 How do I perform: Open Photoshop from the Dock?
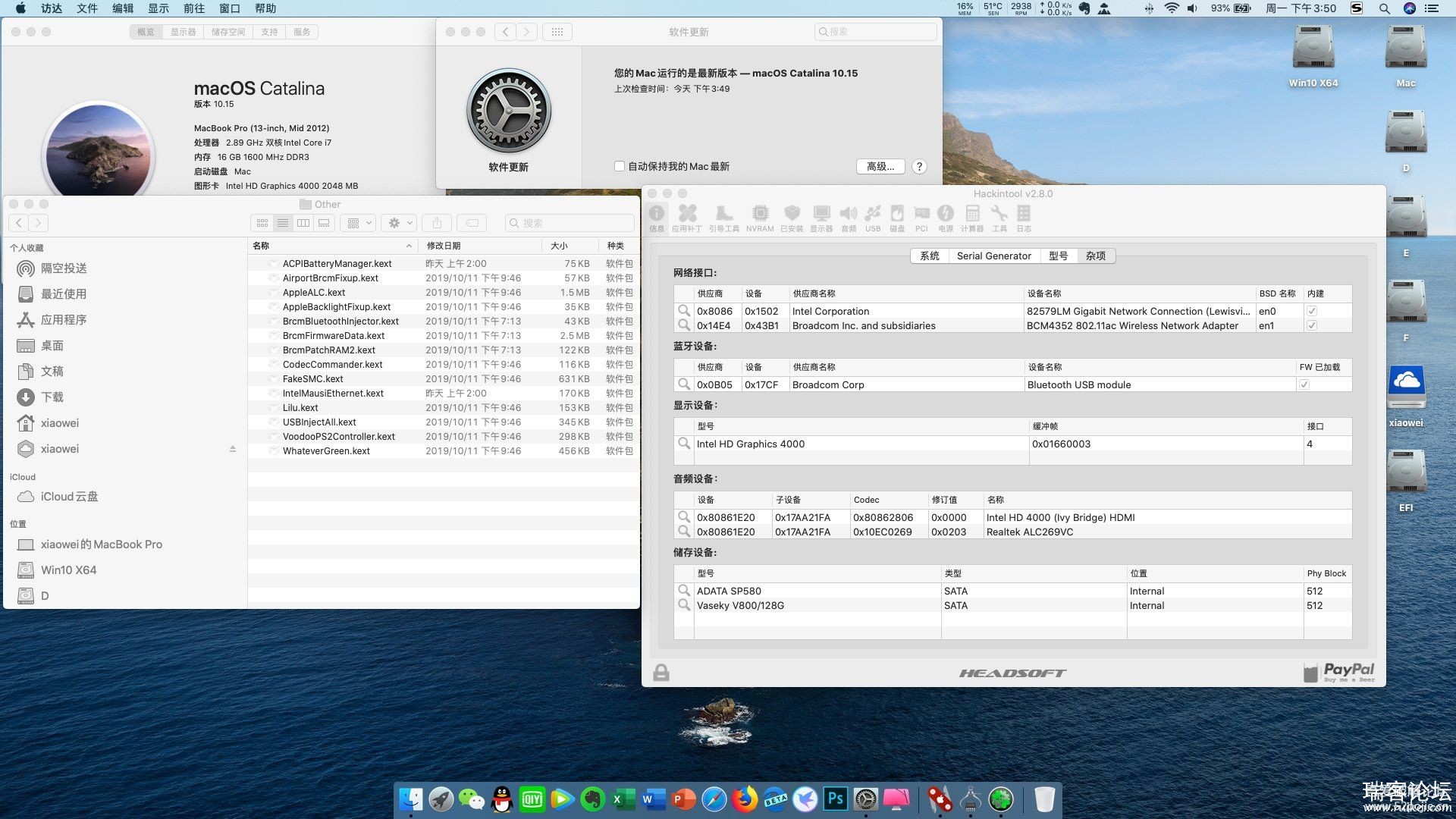click(x=836, y=799)
